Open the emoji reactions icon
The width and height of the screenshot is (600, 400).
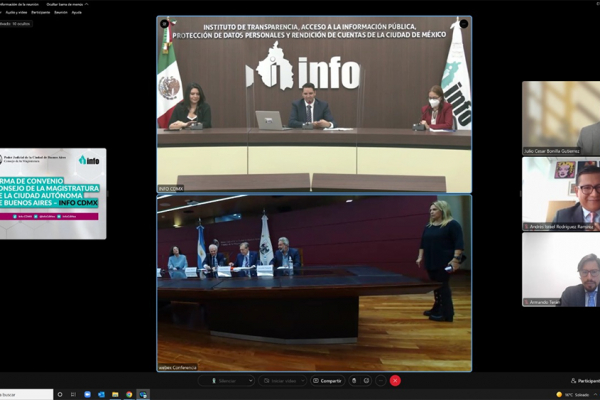coord(366,381)
